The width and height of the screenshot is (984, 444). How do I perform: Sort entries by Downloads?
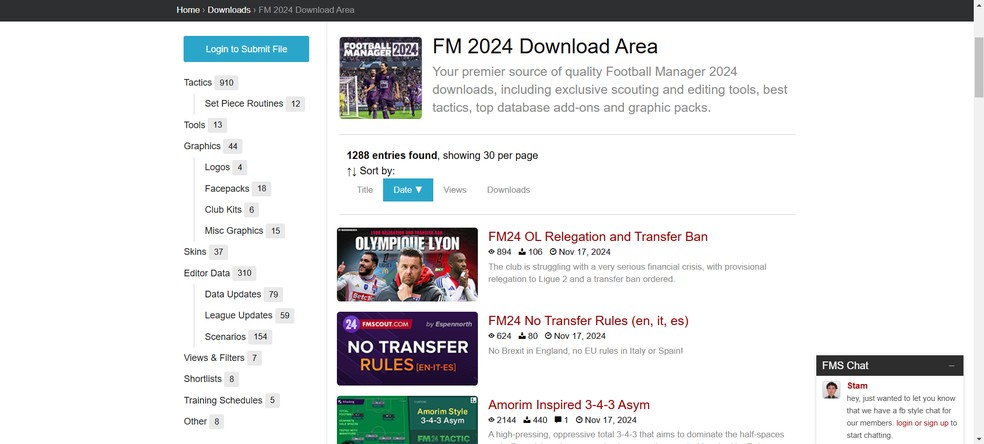pos(508,190)
